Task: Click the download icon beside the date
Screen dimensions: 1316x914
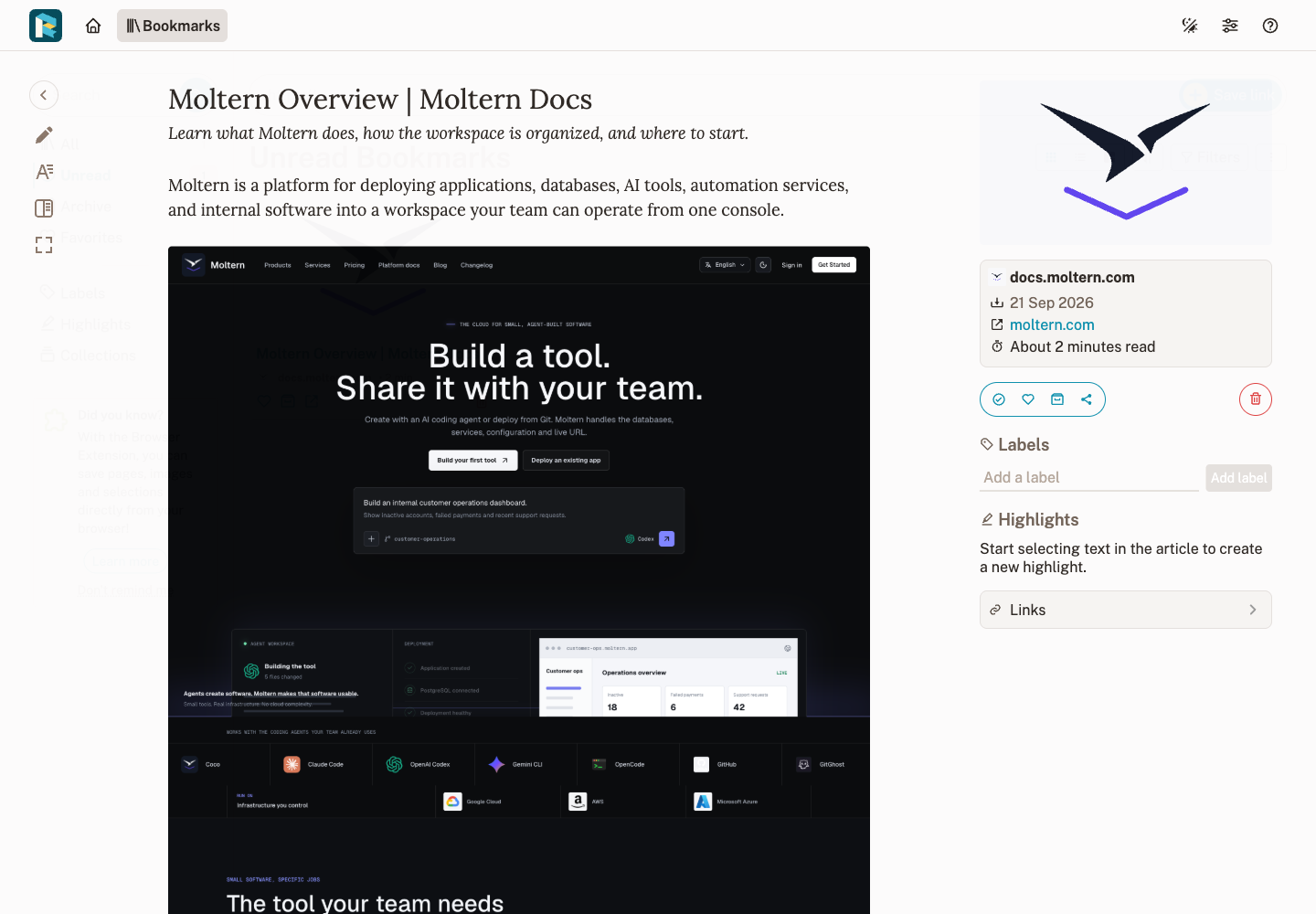Action: click(x=997, y=303)
